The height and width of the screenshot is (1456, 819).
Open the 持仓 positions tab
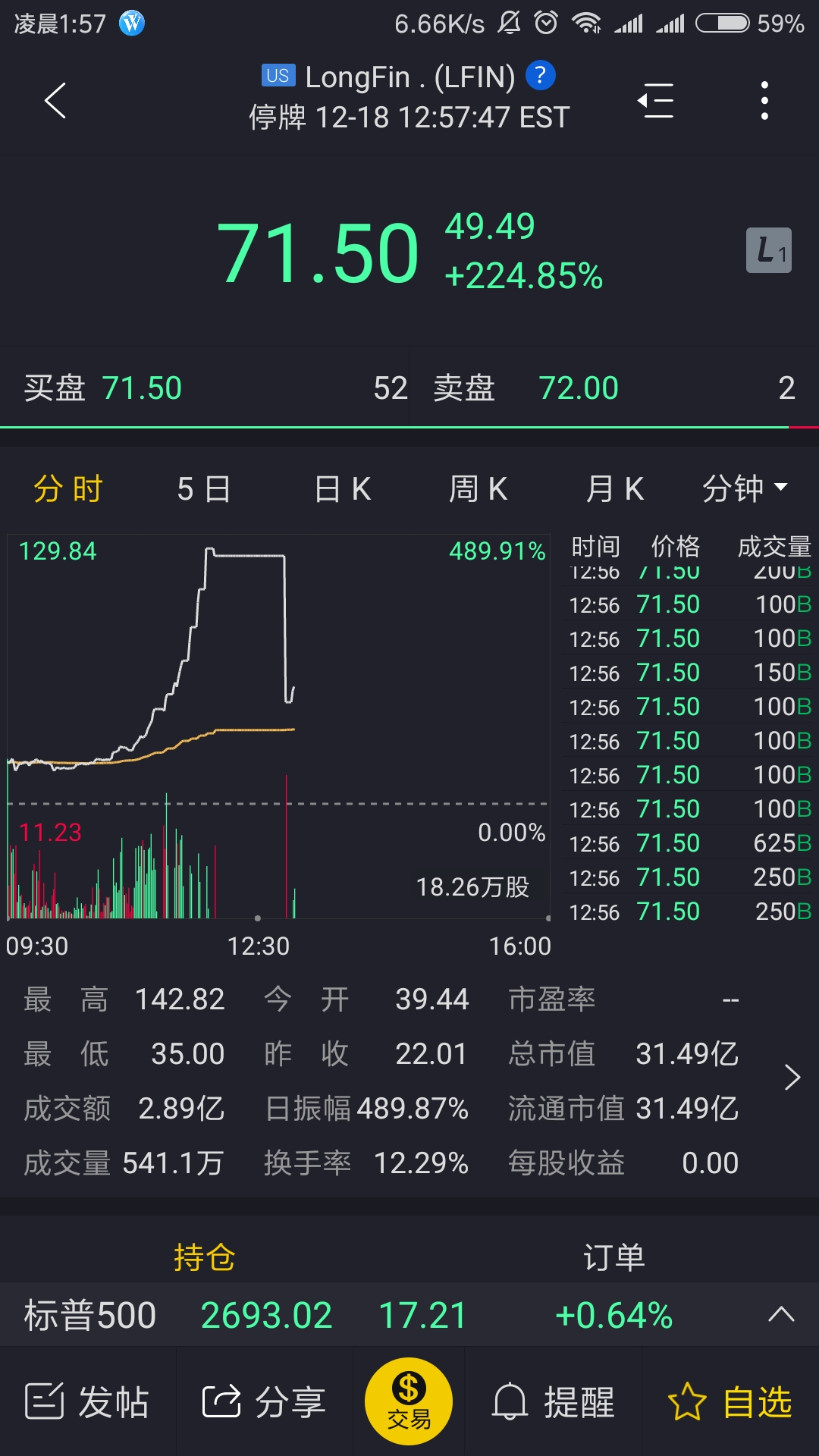click(x=204, y=1257)
